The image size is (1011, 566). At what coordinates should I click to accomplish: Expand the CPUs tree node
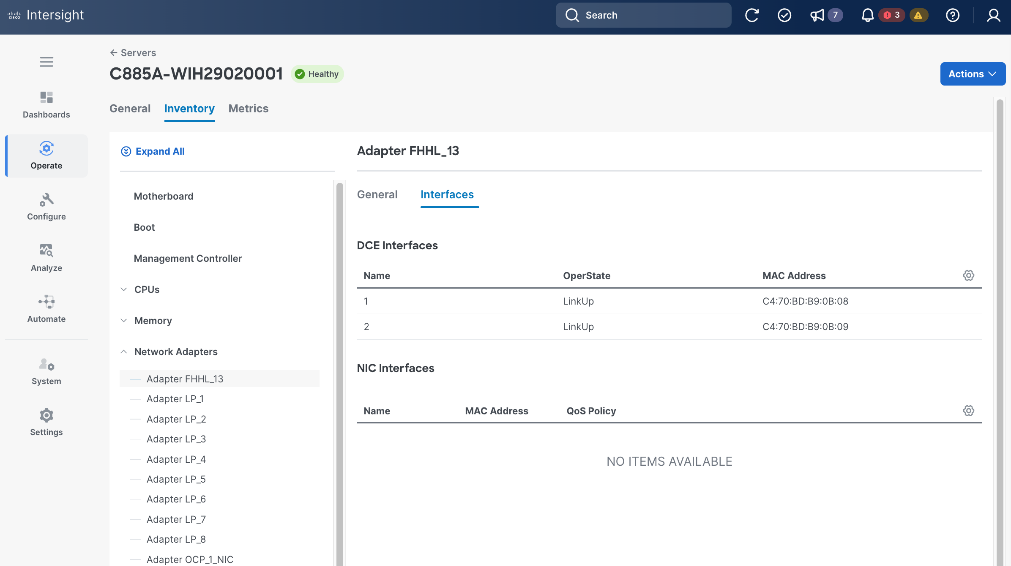pyautogui.click(x=123, y=290)
